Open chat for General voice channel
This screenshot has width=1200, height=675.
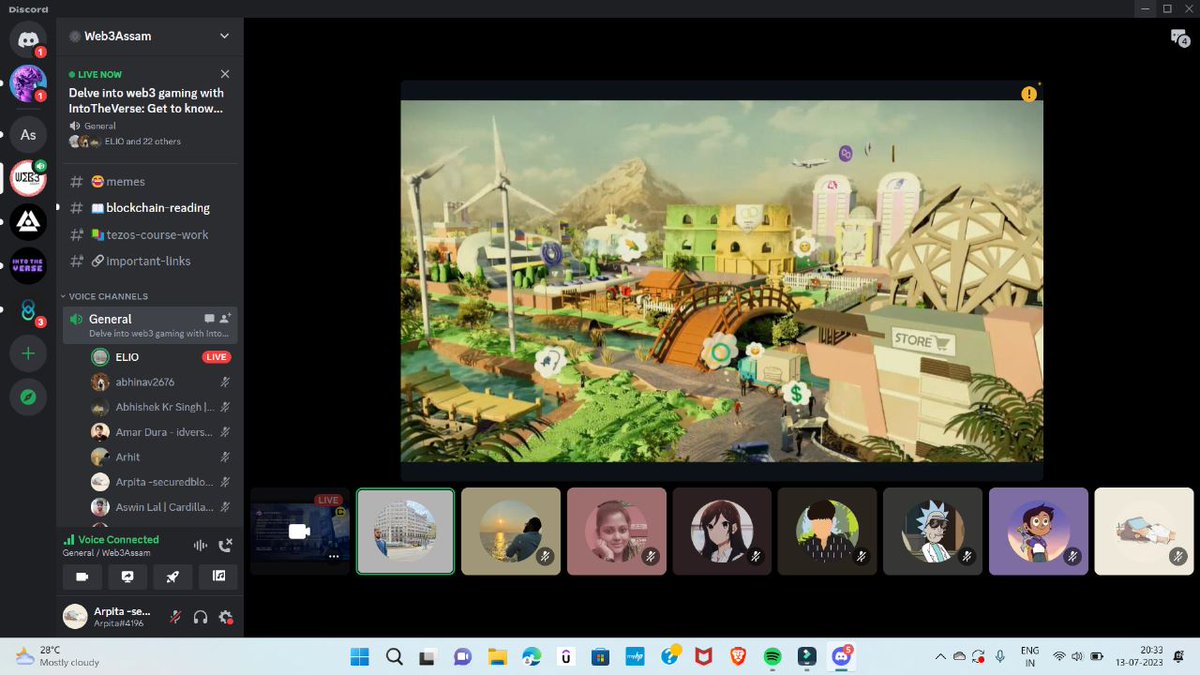pos(209,319)
